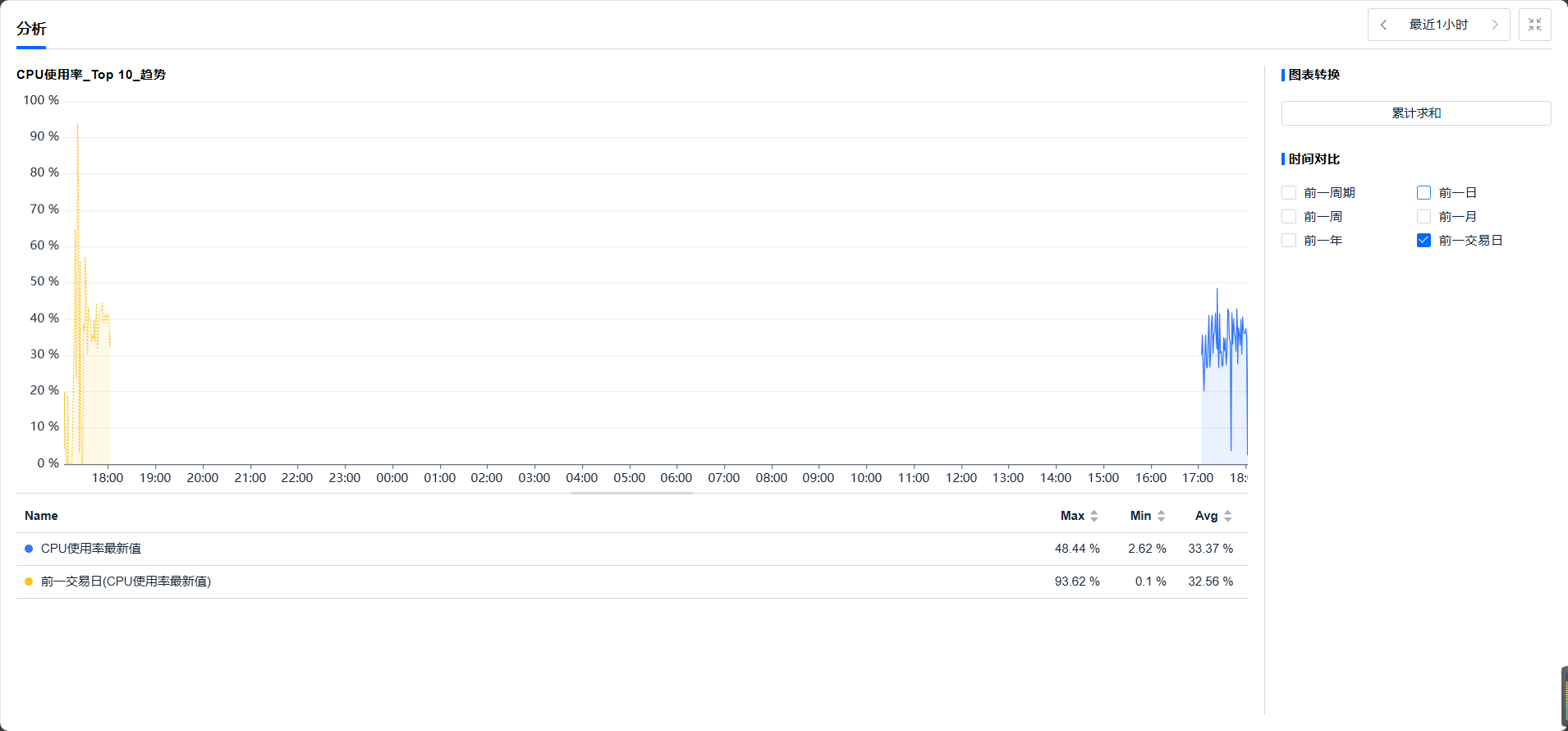Screen dimensions: 1568x731
Task: Click the previous time range arrow
Action: pyautogui.click(x=1384, y=25)
